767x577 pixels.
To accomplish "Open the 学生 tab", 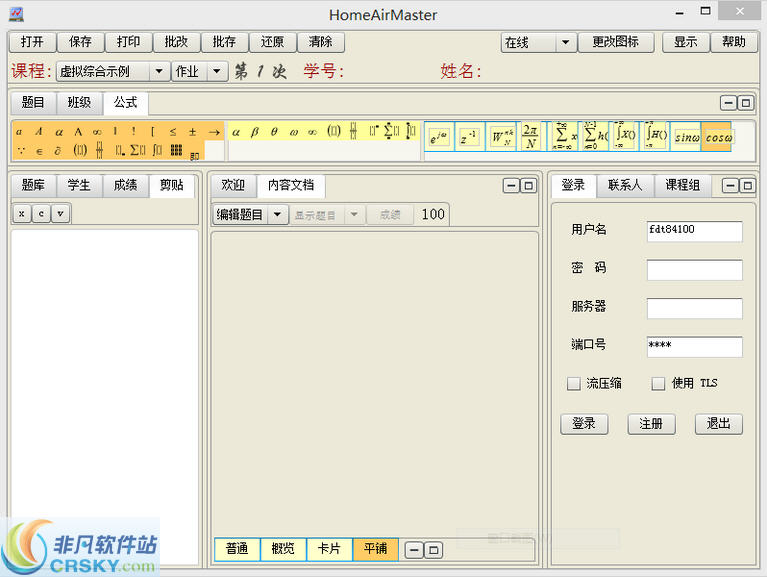I will tap(79, 185).
